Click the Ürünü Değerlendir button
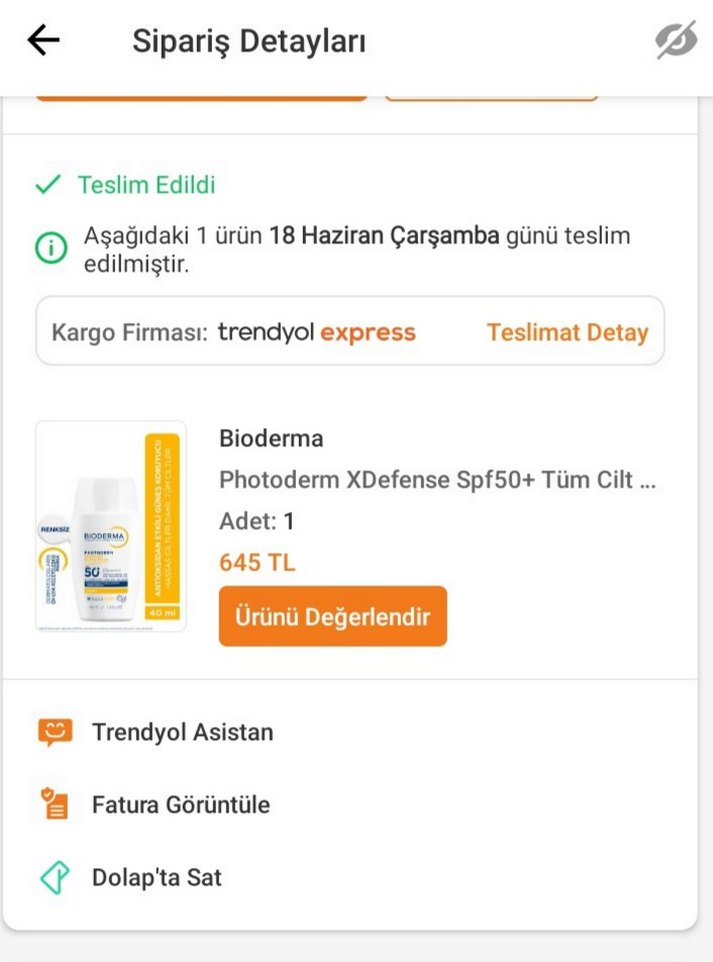This screenshot has height=962, width=713. click(332, 616)
